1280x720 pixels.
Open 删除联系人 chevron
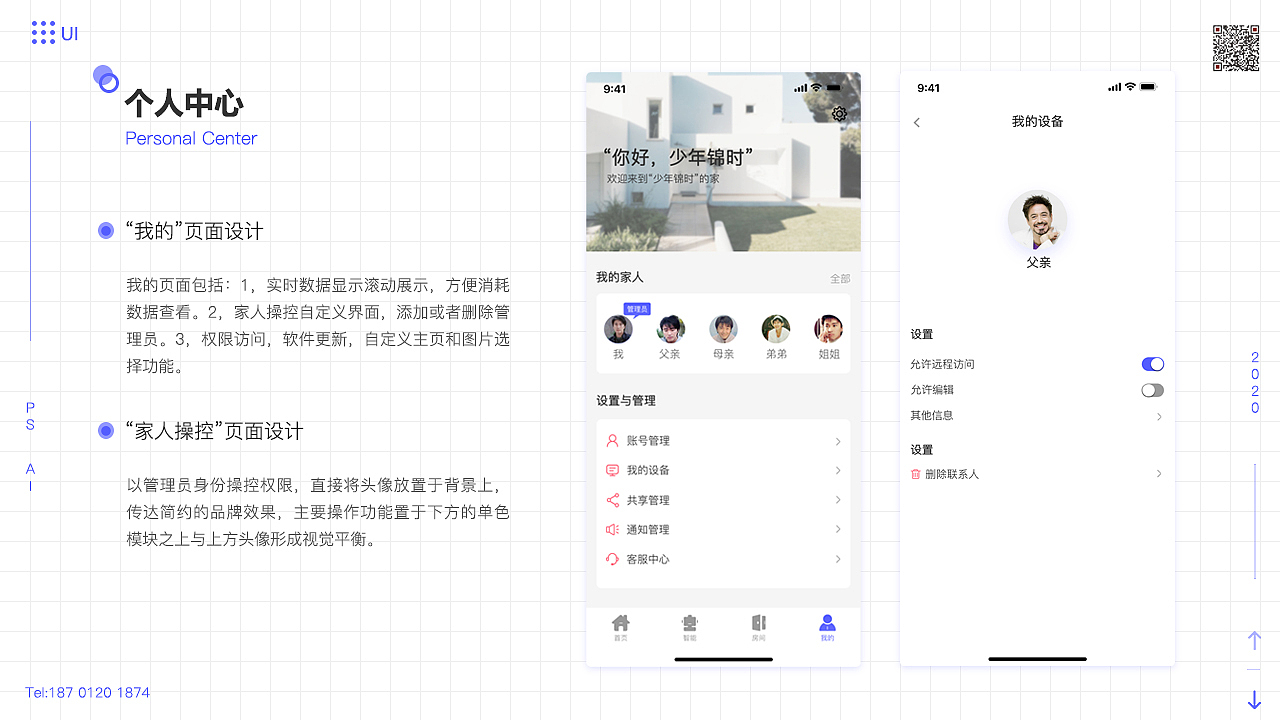pyautogui.click(x=1159, y=474)
